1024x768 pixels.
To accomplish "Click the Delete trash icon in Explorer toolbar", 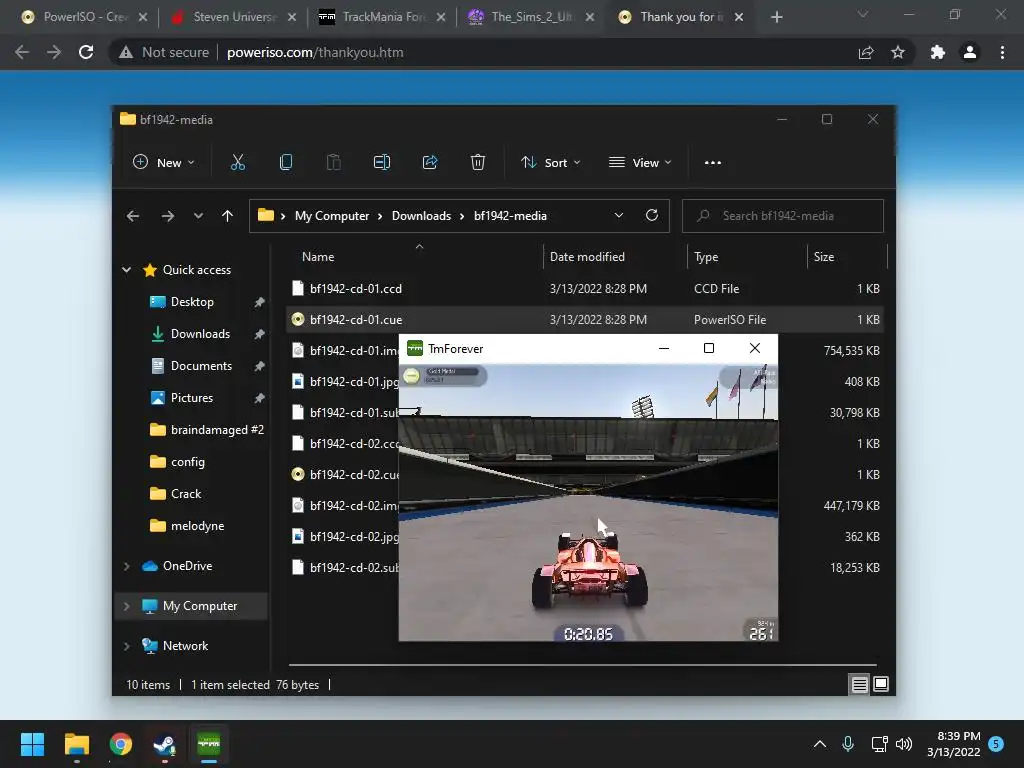I will click(x=478, y=163).
